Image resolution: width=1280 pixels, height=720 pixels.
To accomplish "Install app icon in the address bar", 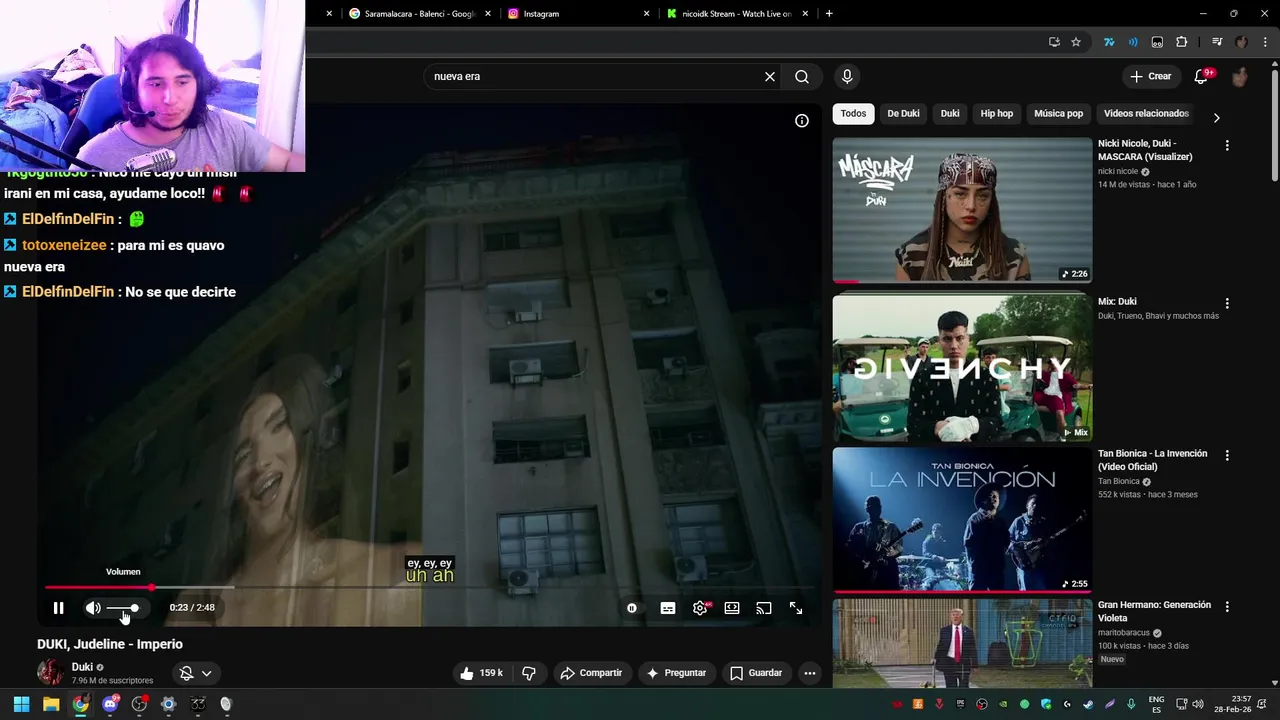I will point(1054,42).
